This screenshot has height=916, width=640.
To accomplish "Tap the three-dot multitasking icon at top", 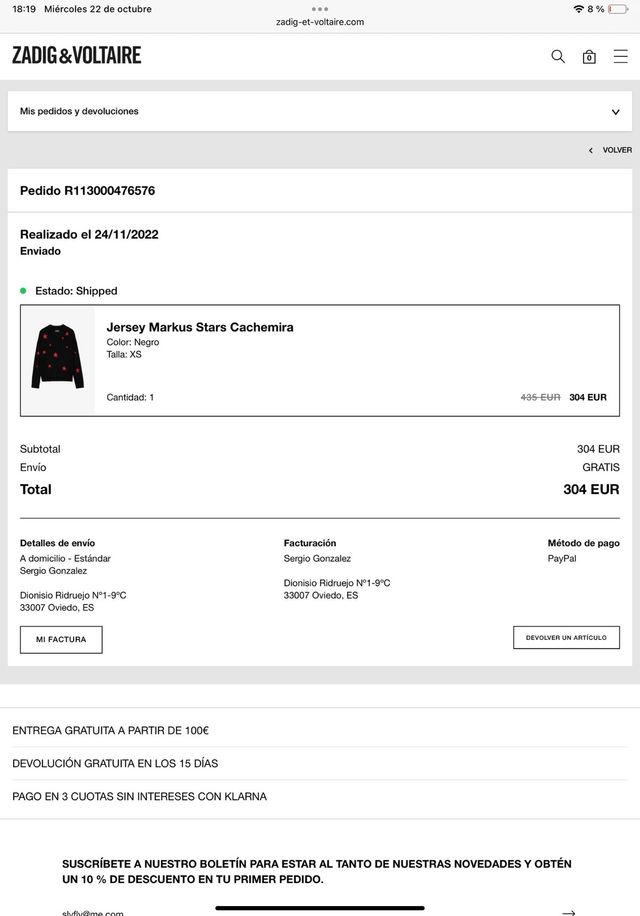I will 320,9.
